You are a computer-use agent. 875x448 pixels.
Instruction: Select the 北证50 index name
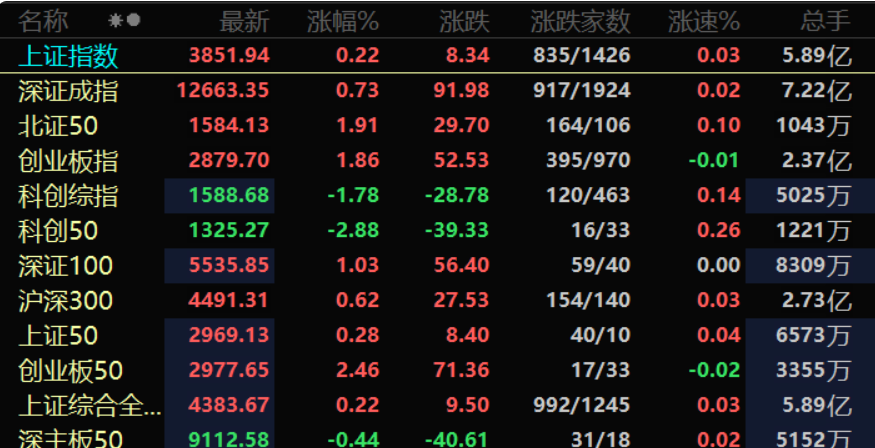(58, 126)
